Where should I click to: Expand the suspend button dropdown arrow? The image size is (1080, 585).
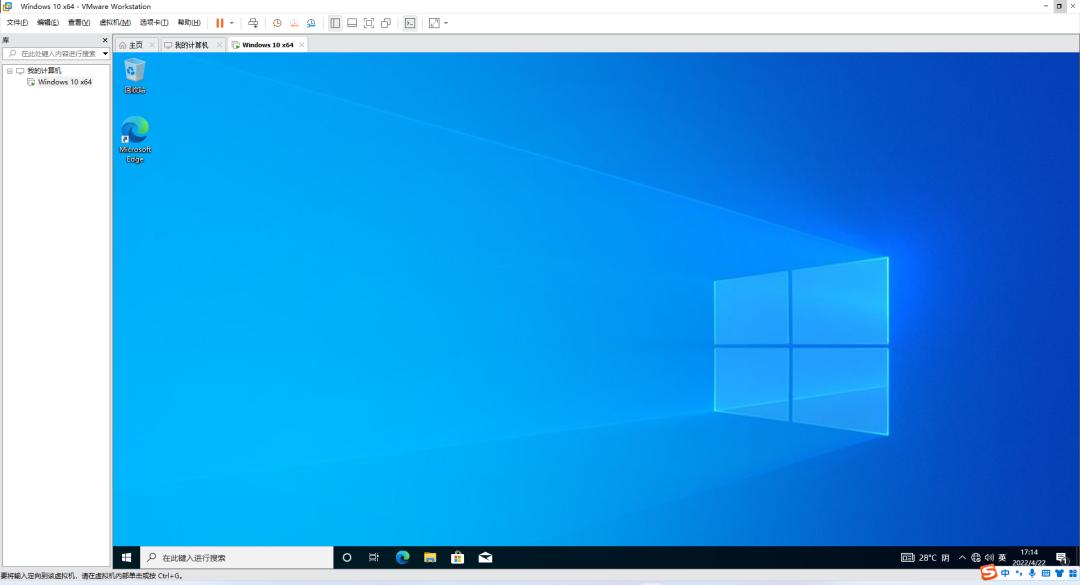click(231, 22)
